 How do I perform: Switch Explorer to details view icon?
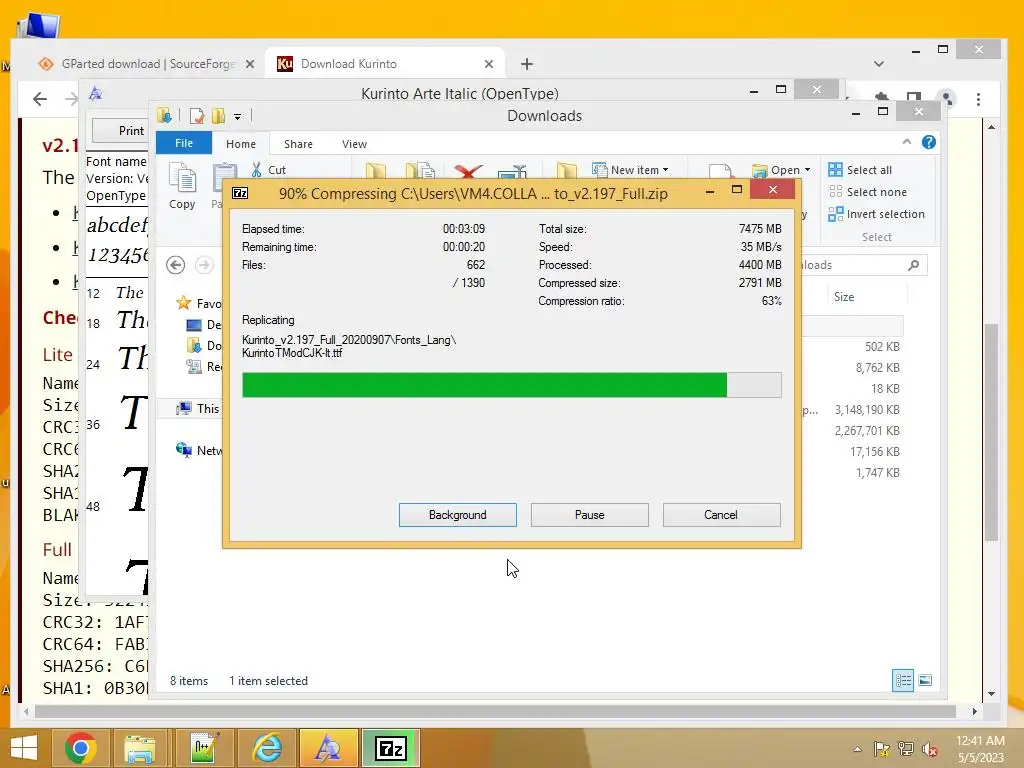(903, 680)
